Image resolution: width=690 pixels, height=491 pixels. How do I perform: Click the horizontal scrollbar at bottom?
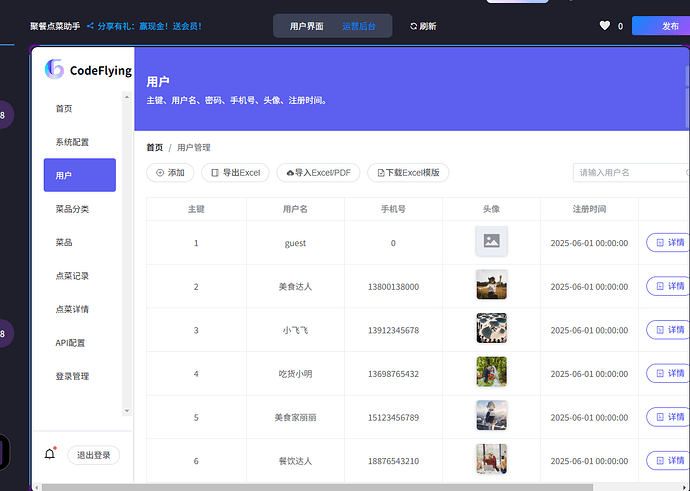click(x=317, y=487)
